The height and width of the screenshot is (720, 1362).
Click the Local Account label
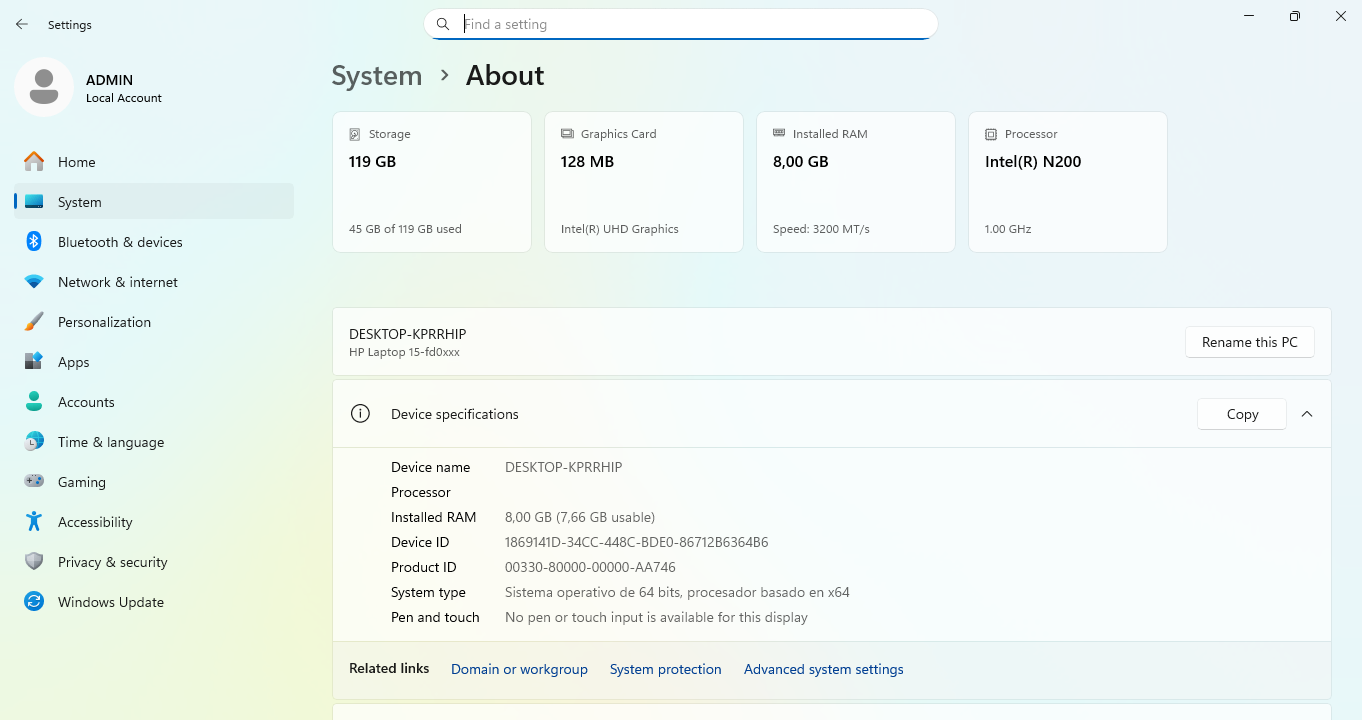(124, 98)
